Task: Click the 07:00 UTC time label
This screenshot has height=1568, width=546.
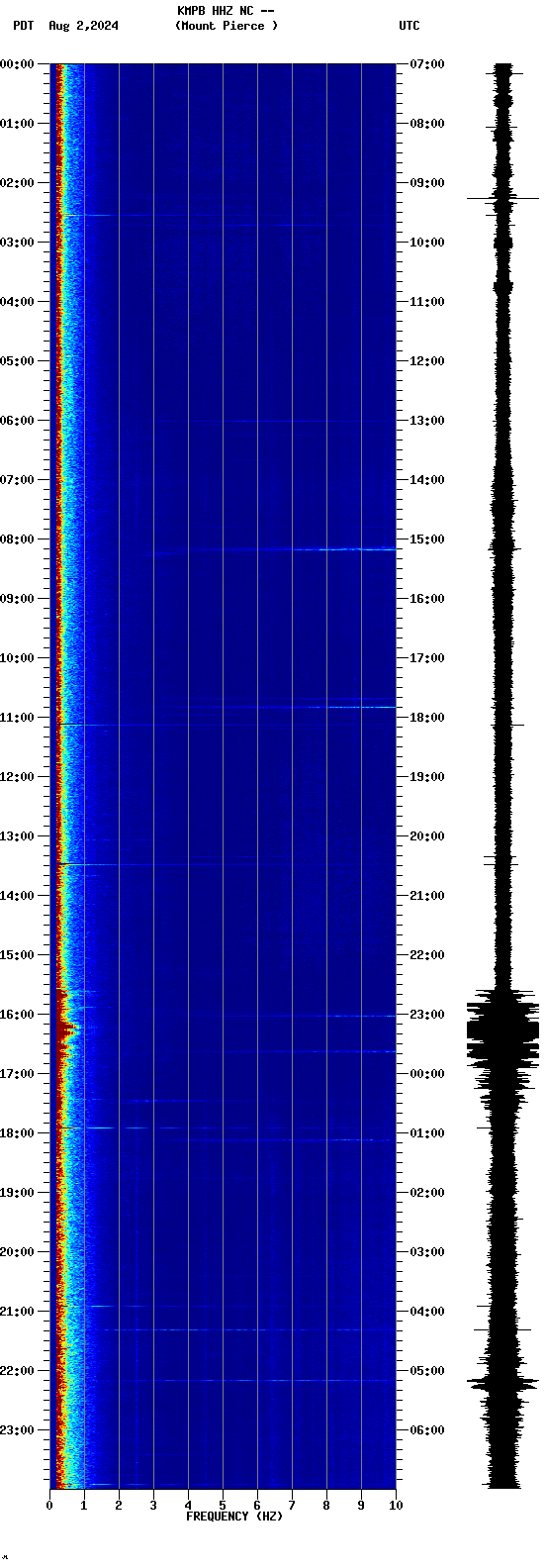Action: coord(427,64)
